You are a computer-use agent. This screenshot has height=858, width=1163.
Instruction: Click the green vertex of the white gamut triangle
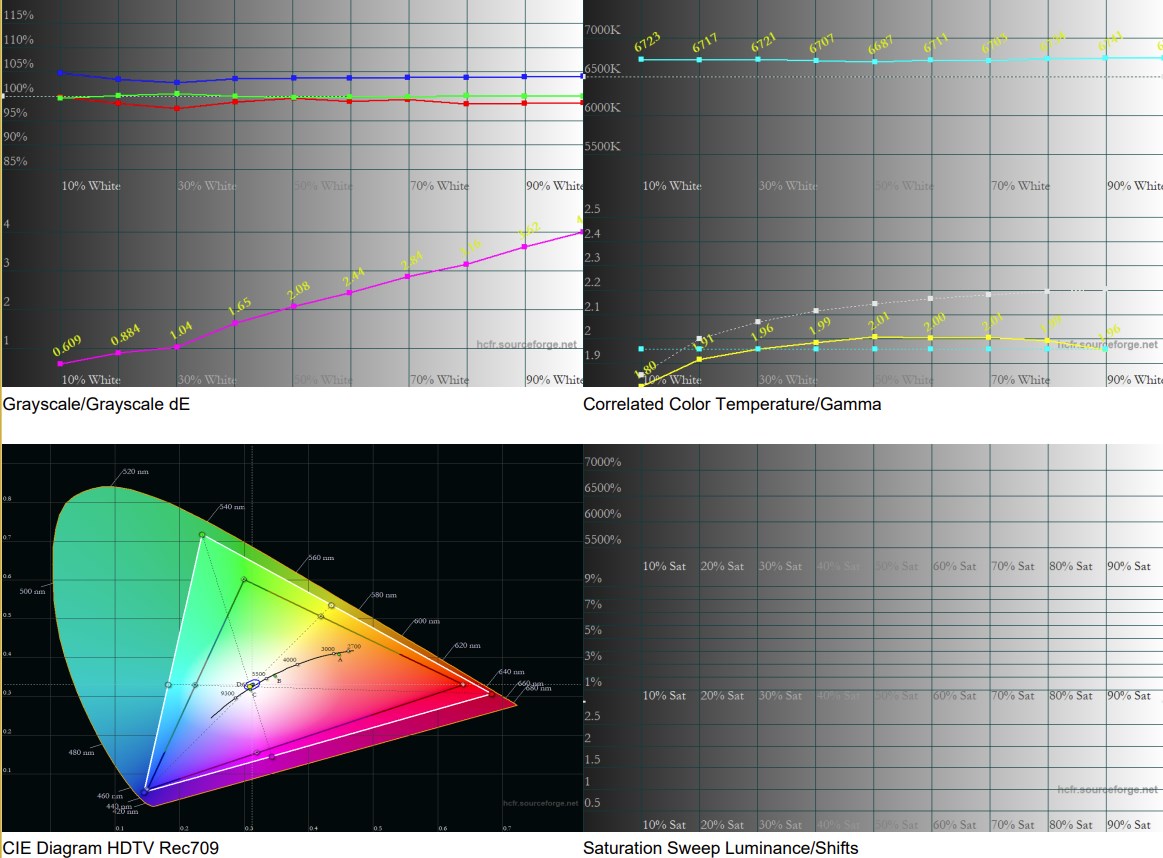tap(202, 535)
